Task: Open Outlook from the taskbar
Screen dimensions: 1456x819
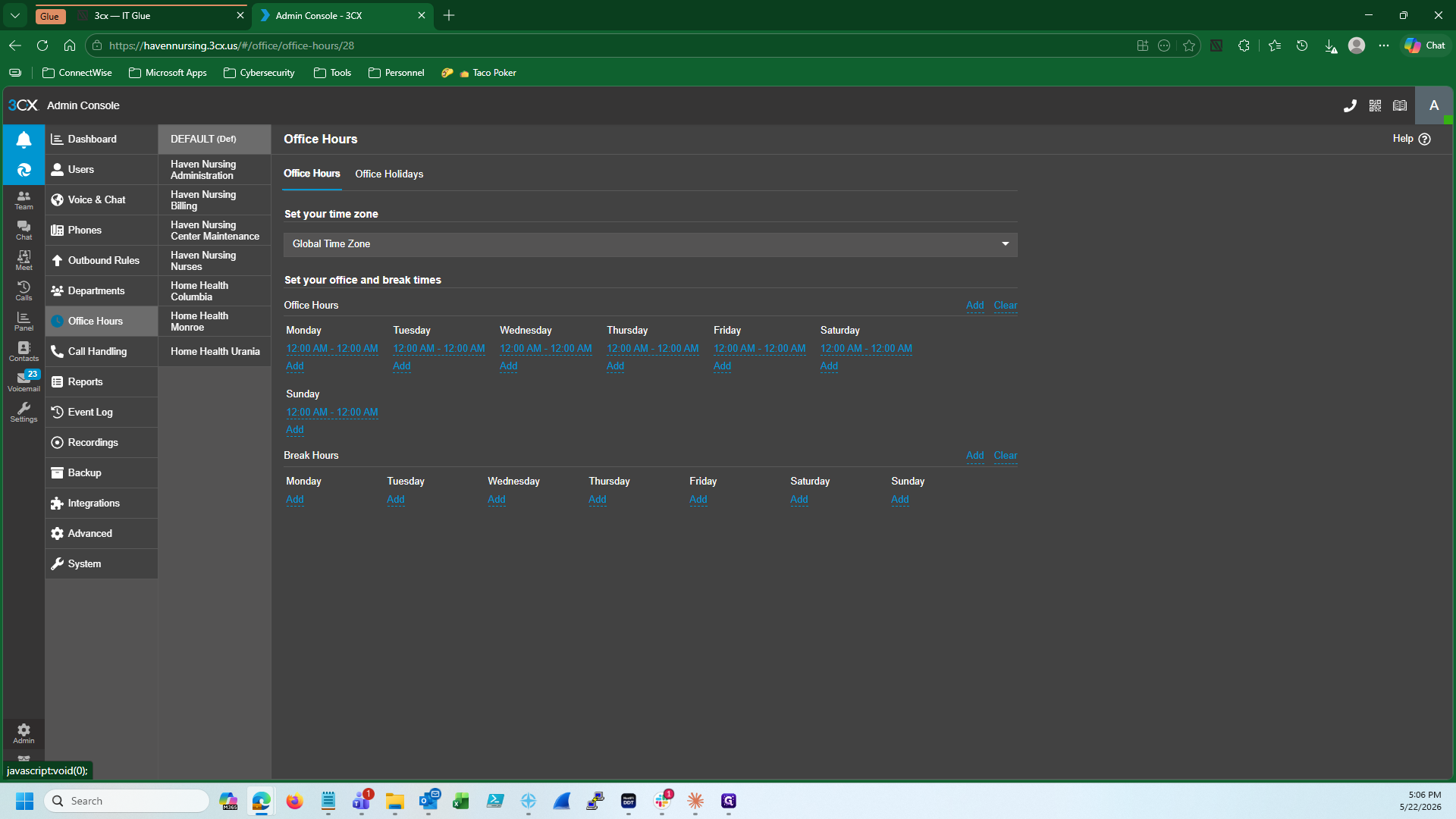Action: pos(428,801)
